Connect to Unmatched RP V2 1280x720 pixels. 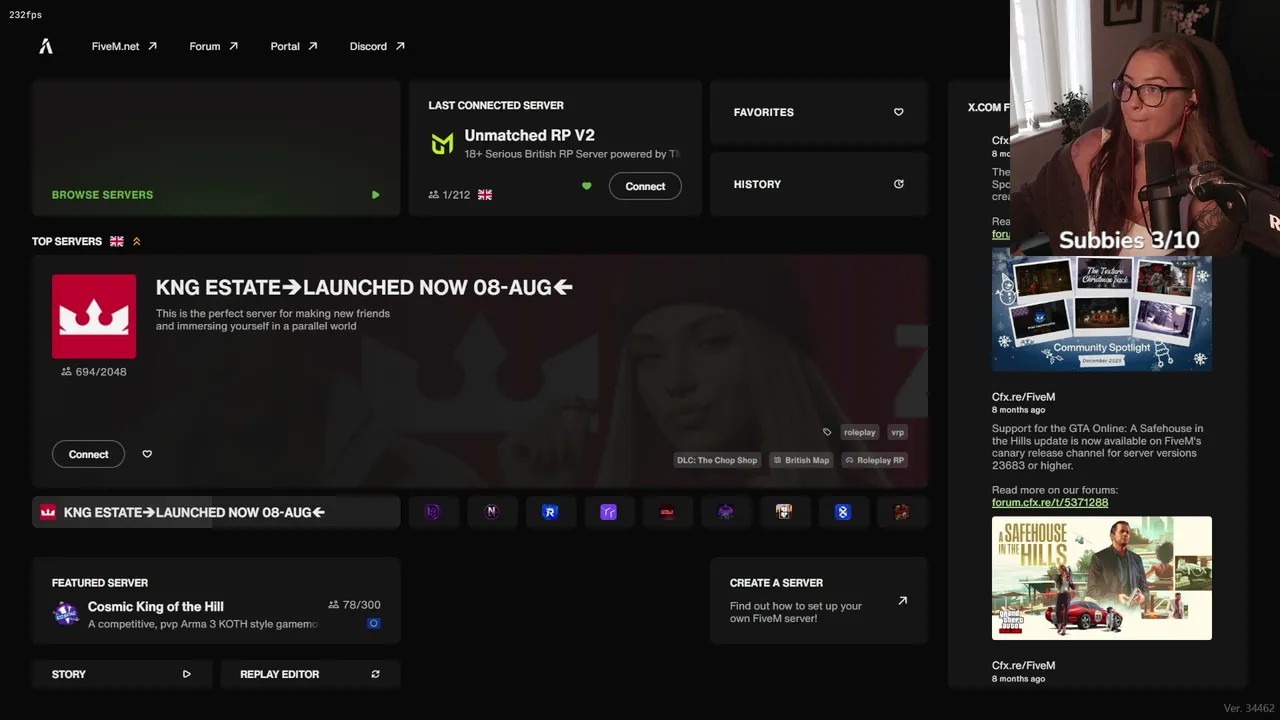tap(645, 186)
